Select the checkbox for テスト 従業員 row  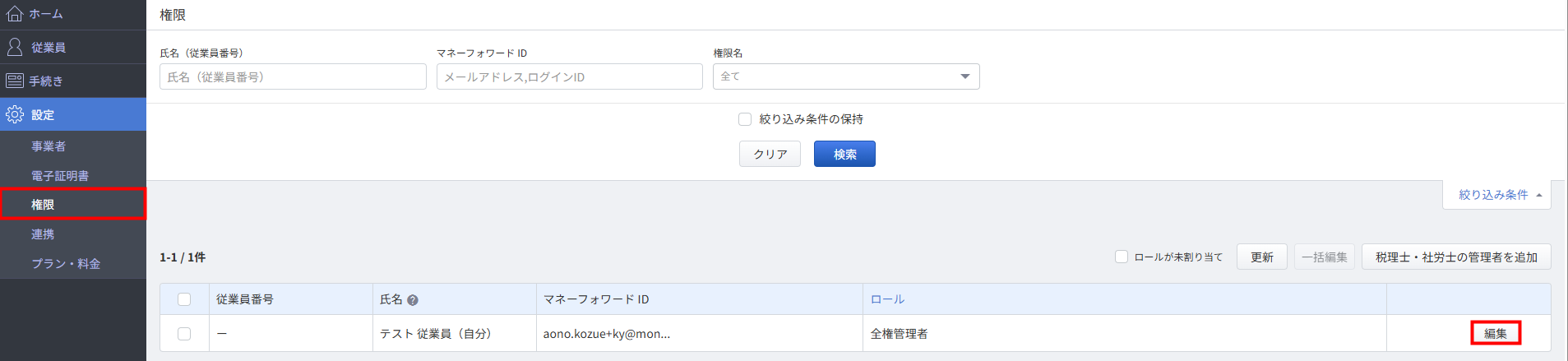point(184,334)
